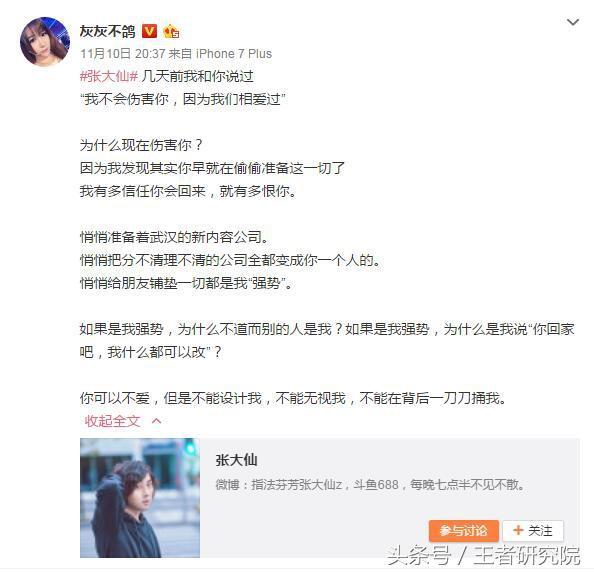Screen dimensions: 594x574
Task: Click the iPhone 7 Plus source link
Action: [x=234, y=54]
